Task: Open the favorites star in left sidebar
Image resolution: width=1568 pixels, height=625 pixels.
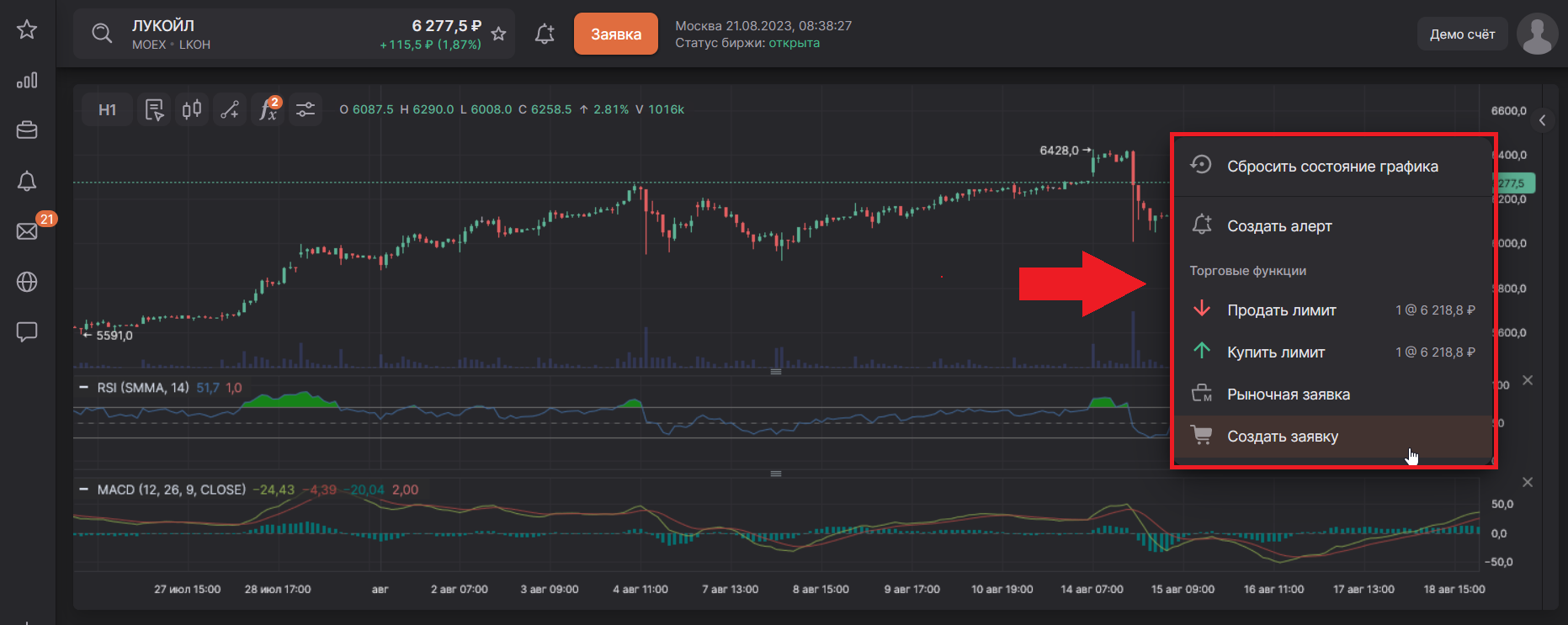Action: (27, 30)
